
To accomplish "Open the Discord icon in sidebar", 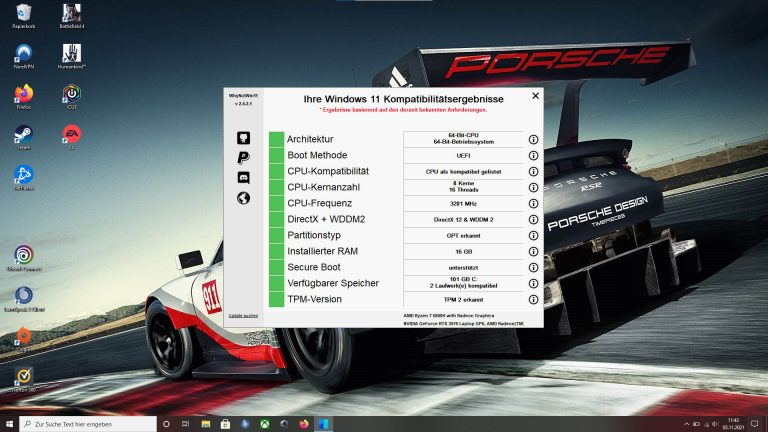I will (243, 177).
